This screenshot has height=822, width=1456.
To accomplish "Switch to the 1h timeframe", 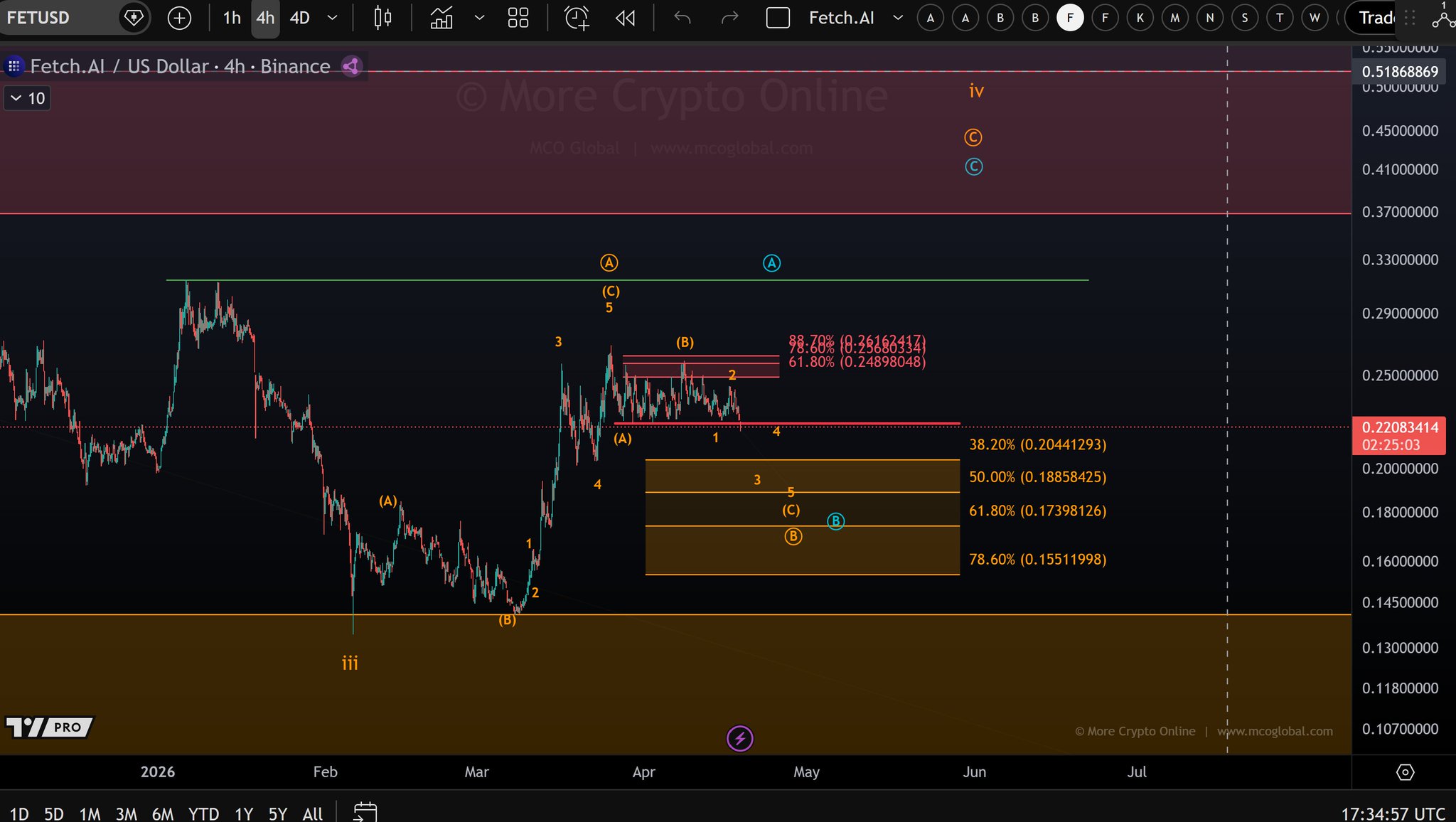I will coord(232,18).
